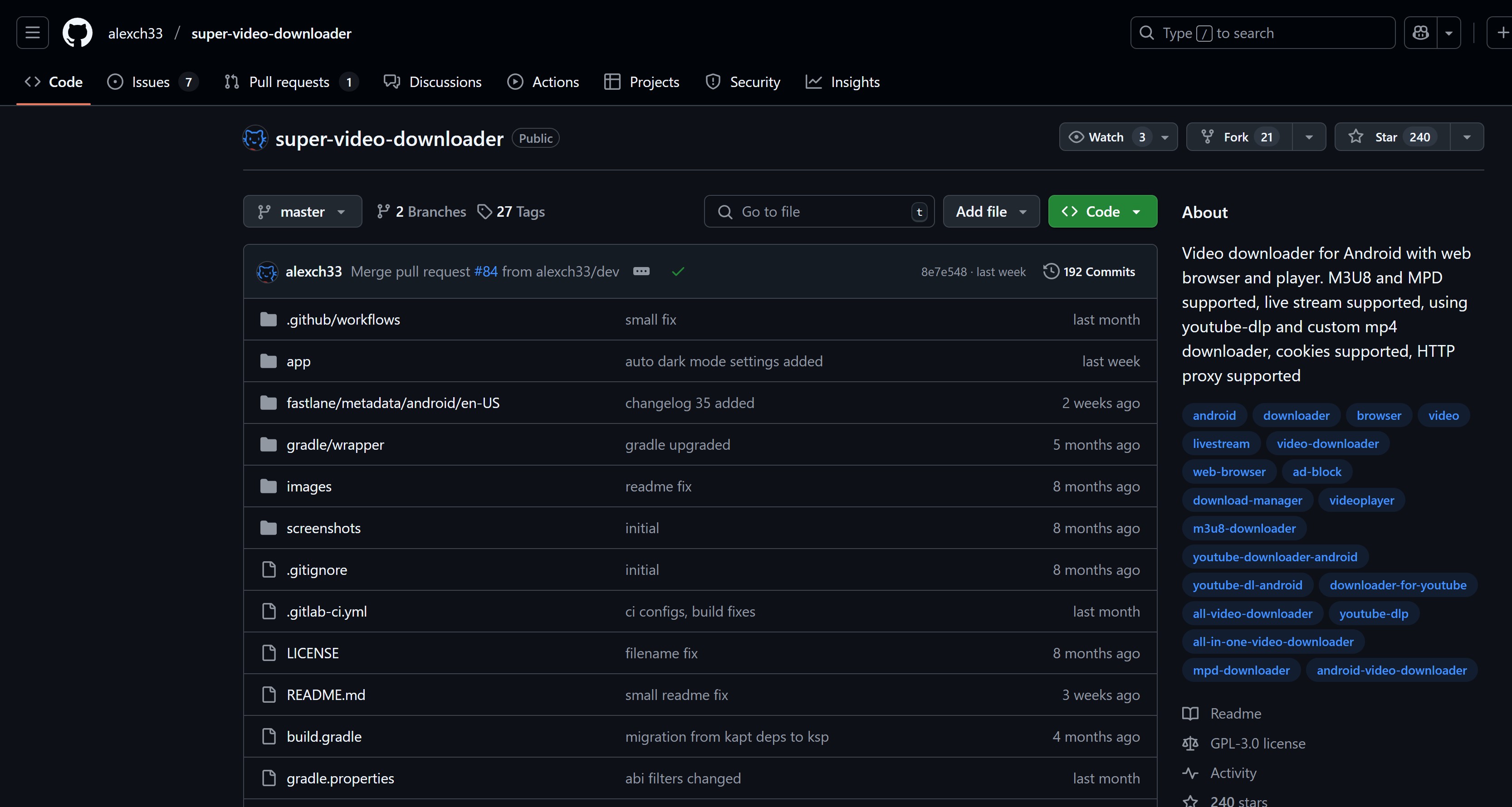This screenshot has width=1512, height=807.
Task: Click the folder icon beside app
Action: 268,361
